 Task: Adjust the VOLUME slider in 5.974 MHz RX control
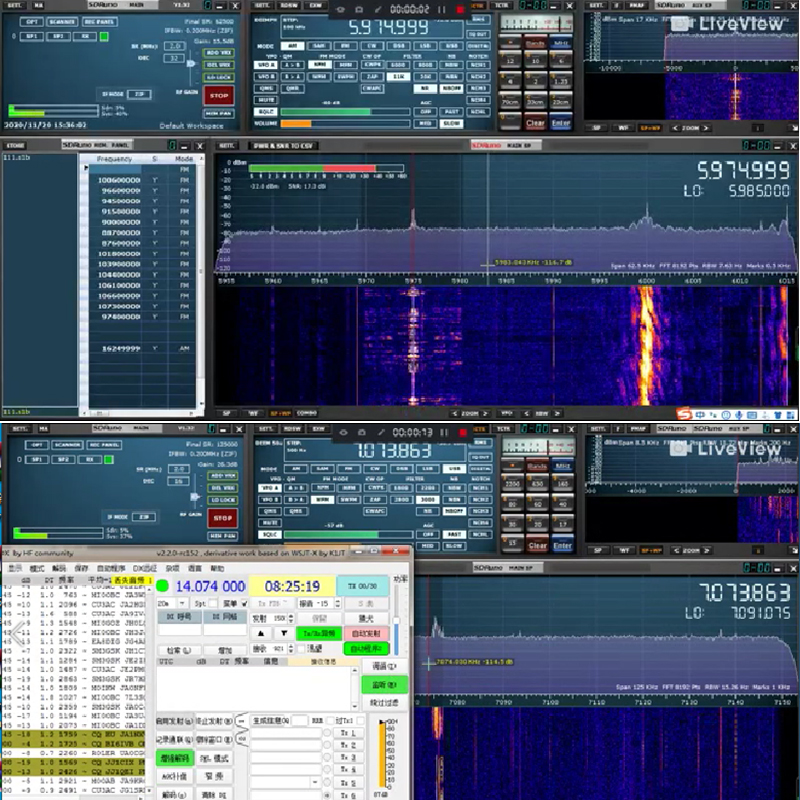[x=345, y=123]
